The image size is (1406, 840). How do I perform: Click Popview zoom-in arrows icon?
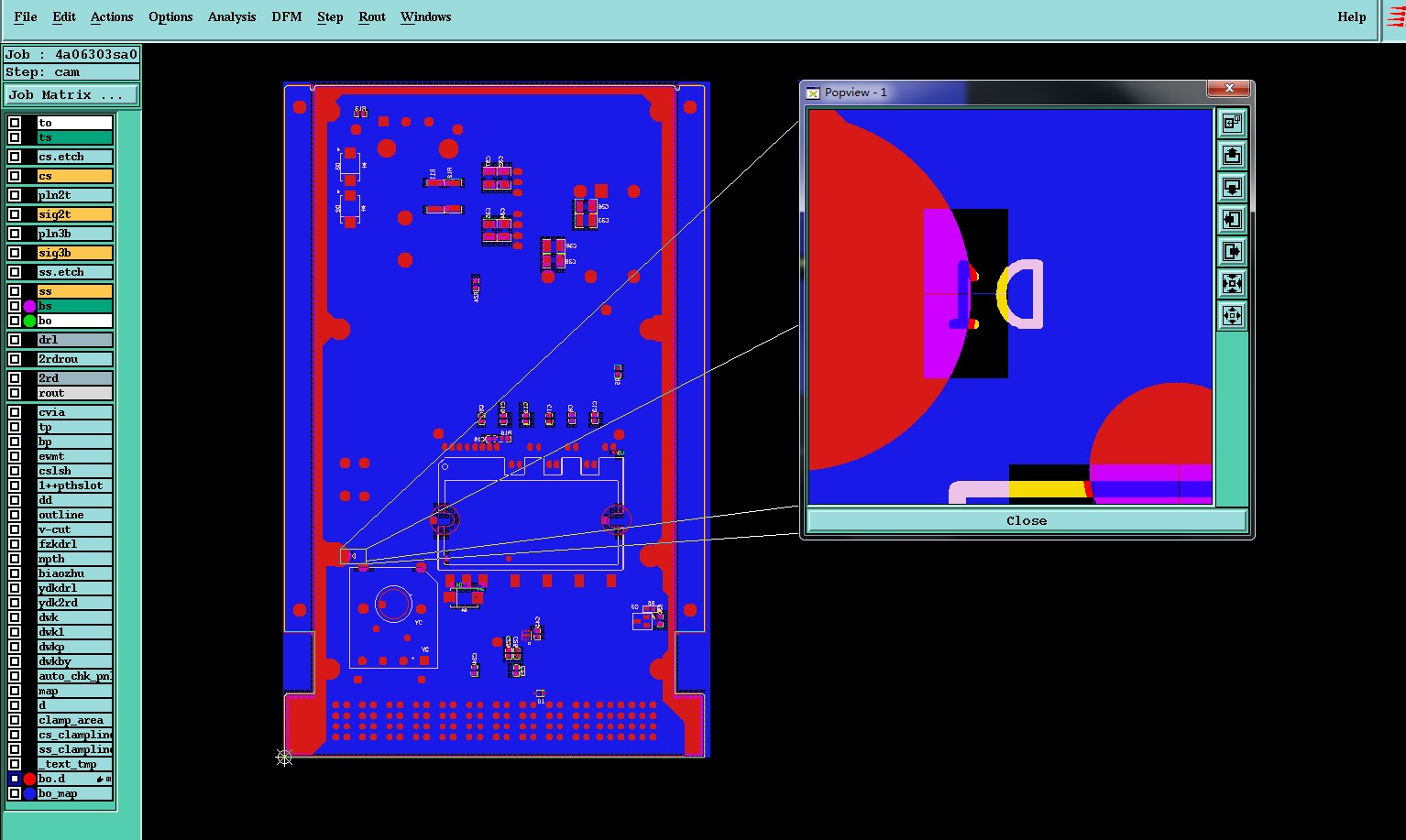pyautogui.click(x=1232, y=283)
